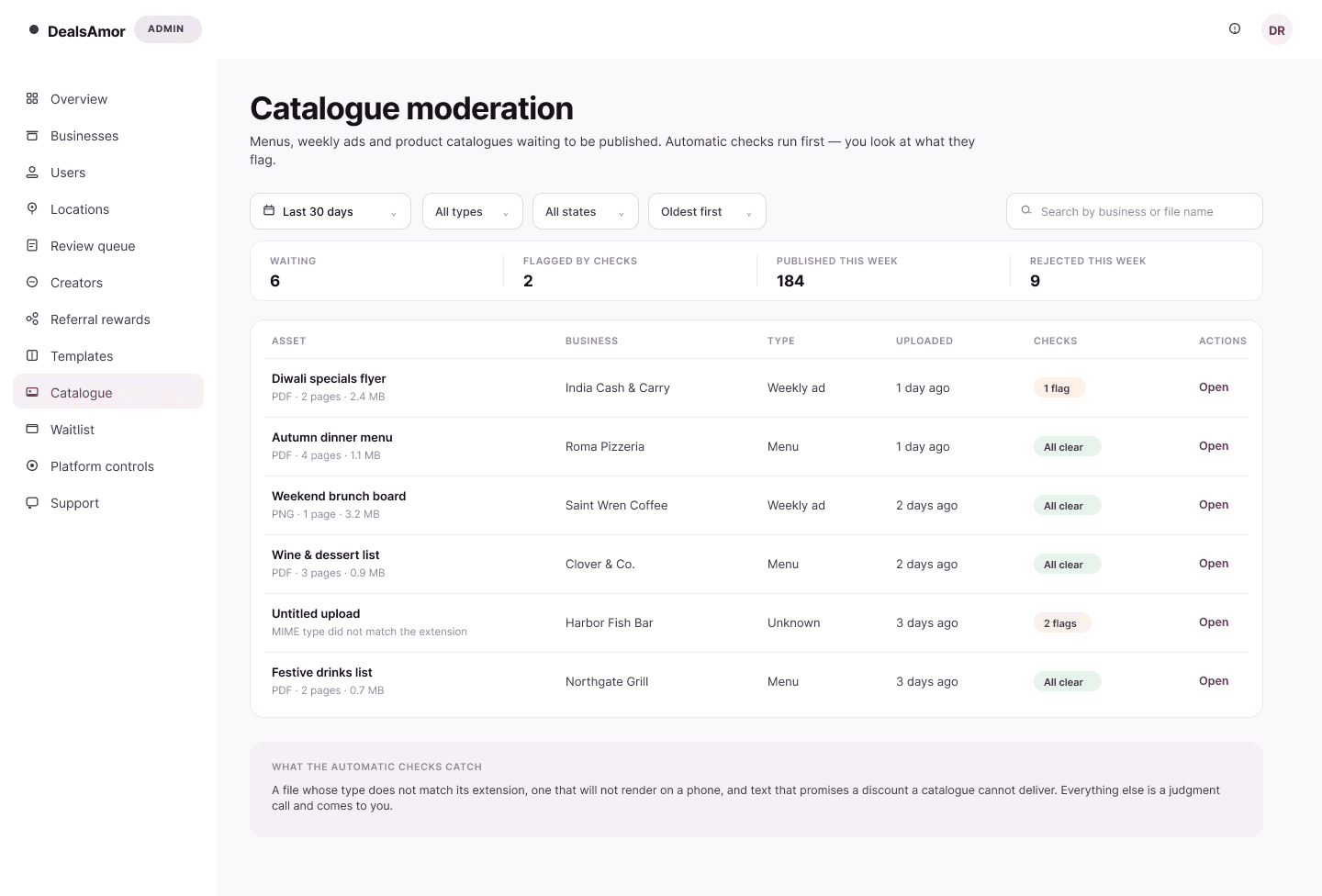The height and width of the screenshot is (896, 1322).
Task: Click the Creators icon in the sidebar
Action: click(x=32, y=282)
